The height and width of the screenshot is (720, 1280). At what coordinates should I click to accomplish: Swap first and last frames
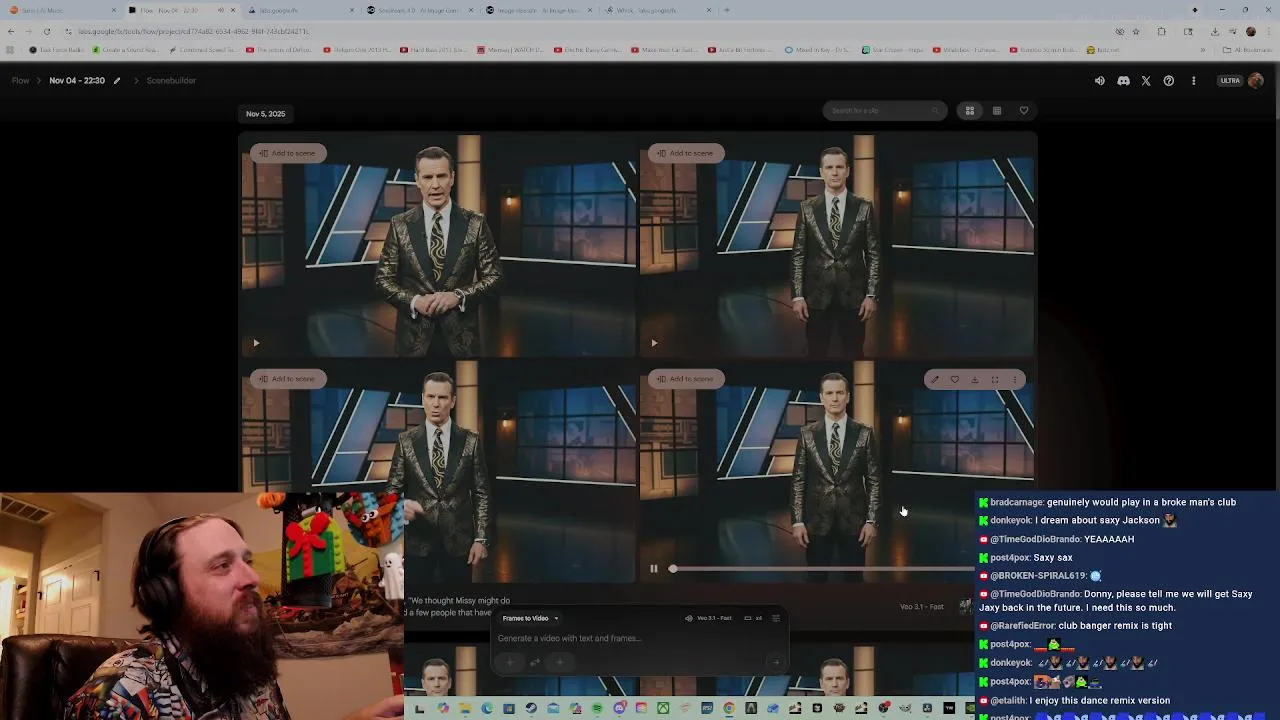coord(535,662)
